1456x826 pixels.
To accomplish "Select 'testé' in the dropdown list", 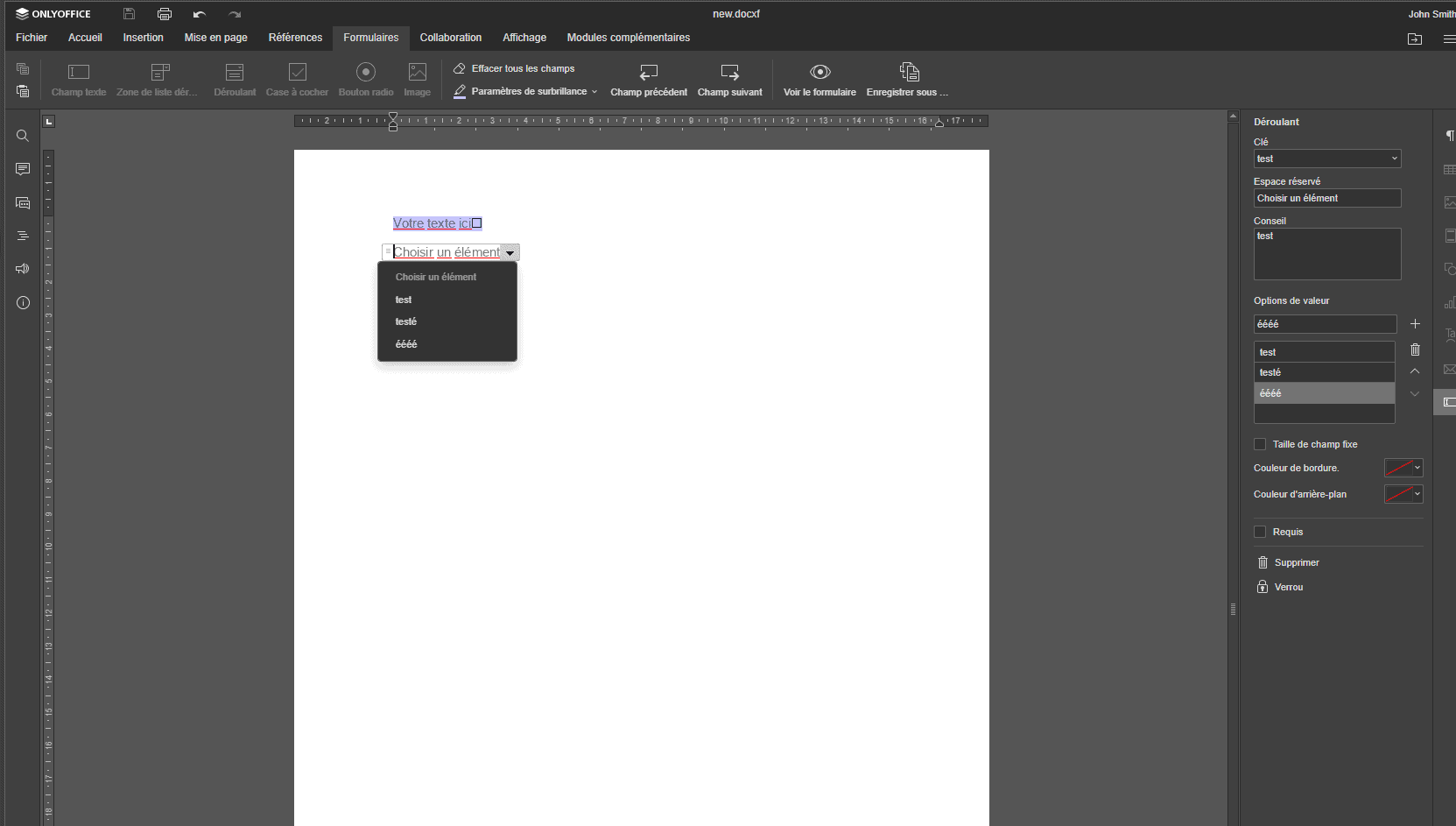I will pos(406,321).
